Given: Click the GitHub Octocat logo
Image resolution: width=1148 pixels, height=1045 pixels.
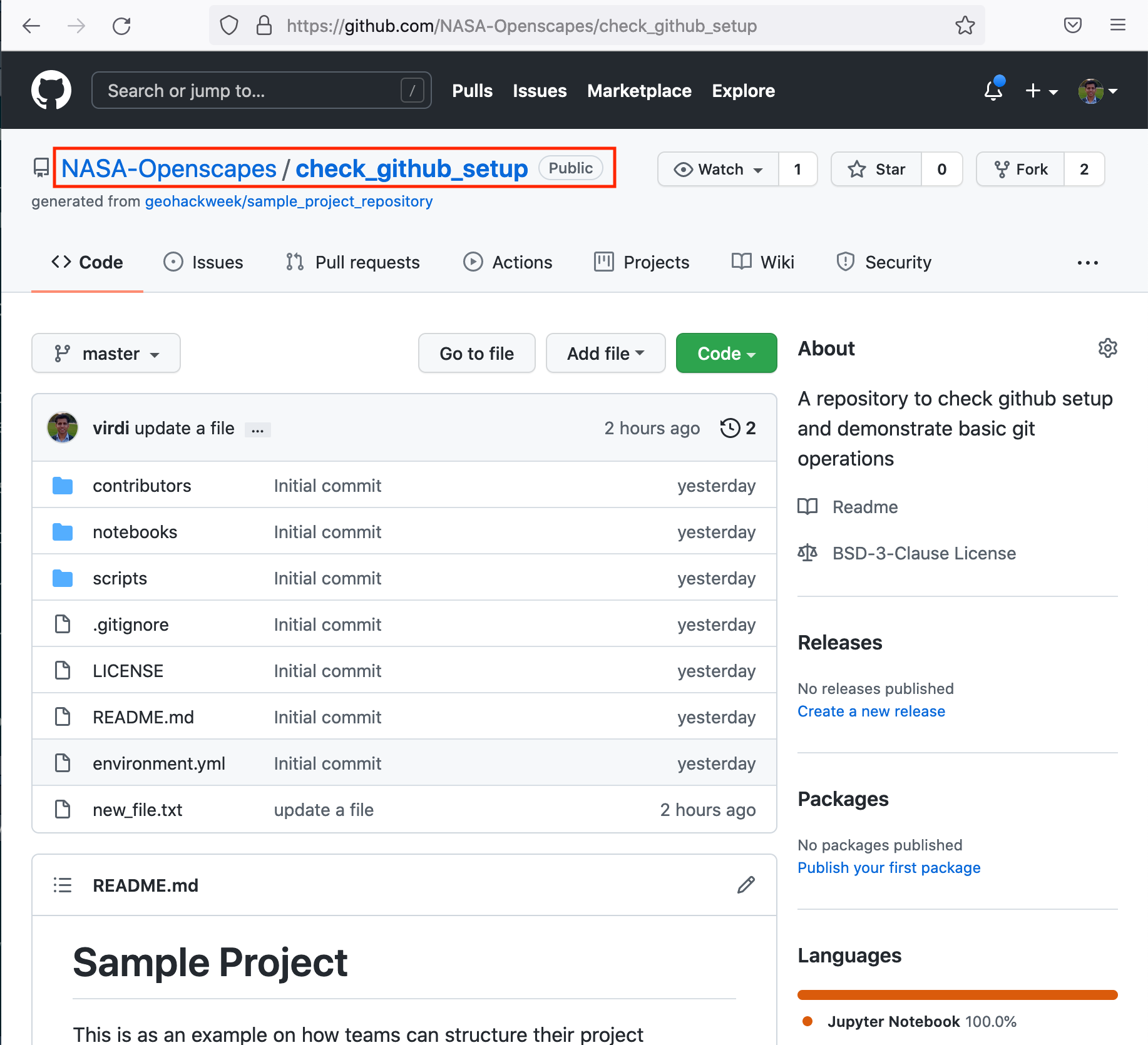Looking at the screenshot, I should click(51, 91).
